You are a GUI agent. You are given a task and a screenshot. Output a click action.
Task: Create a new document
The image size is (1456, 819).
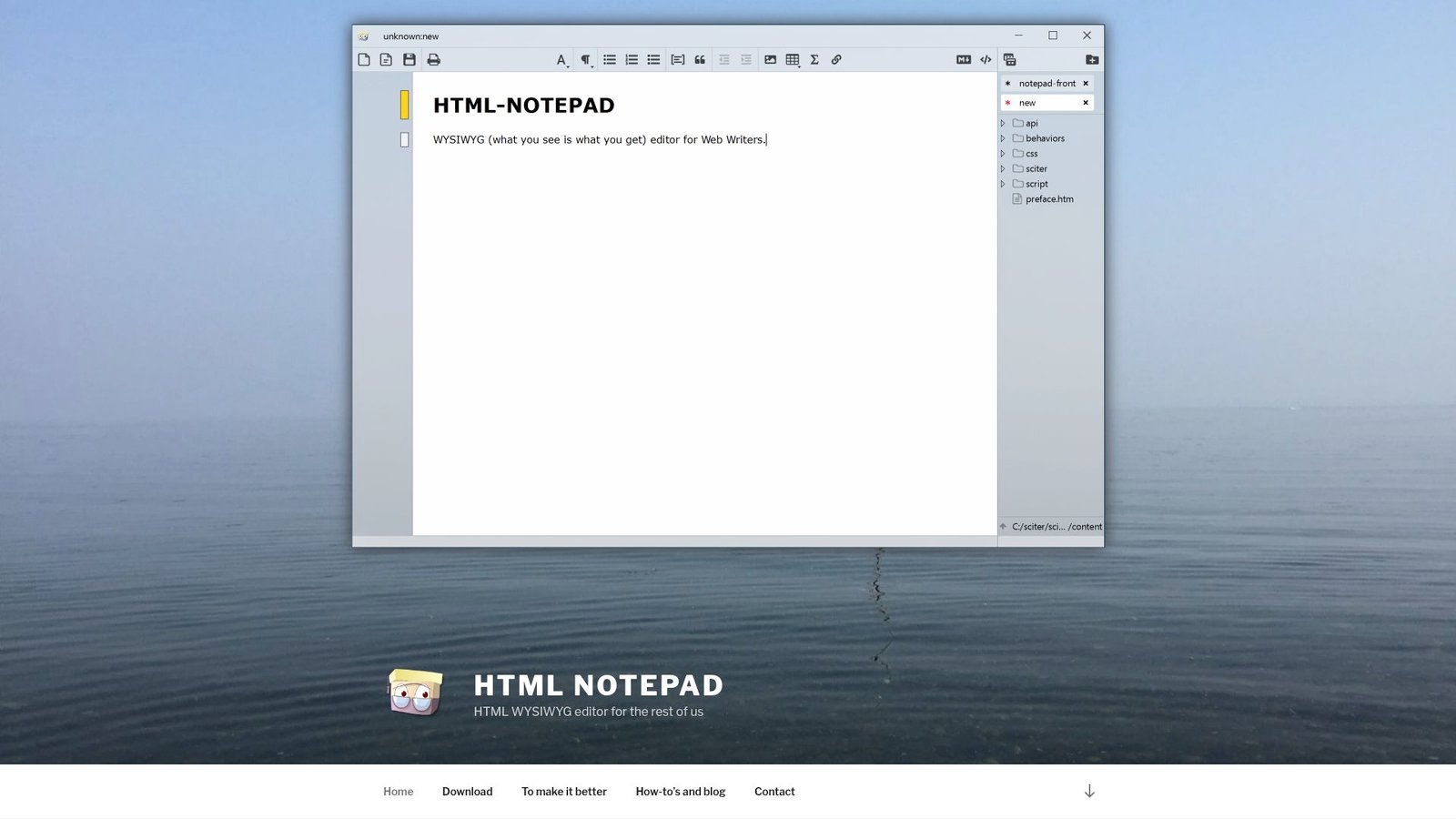[x=364, y=59]
